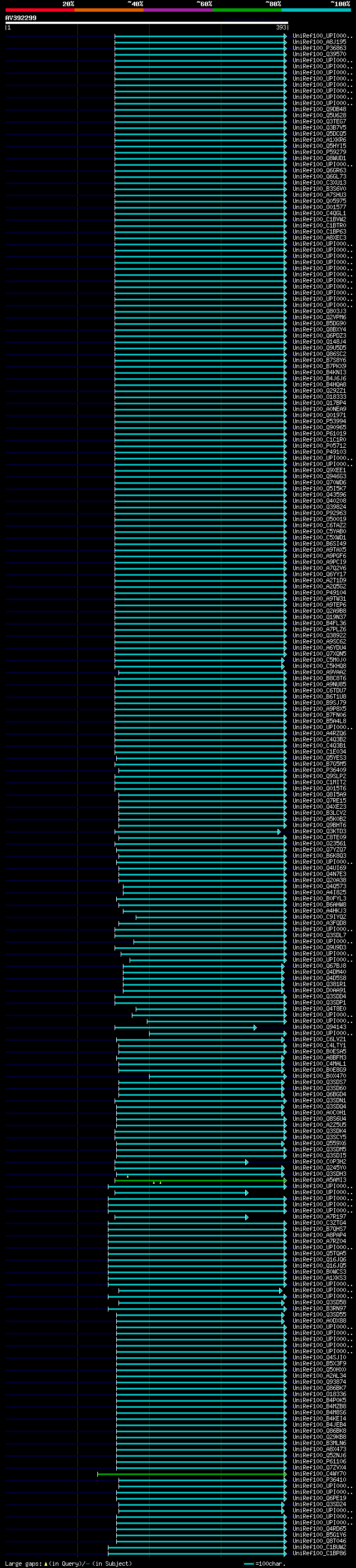The width and height of the screenshot is (356, 1568).
Task: Select hit UniRef100_Q559X6
Action: pyautogui.click(x=319, y=1143)
